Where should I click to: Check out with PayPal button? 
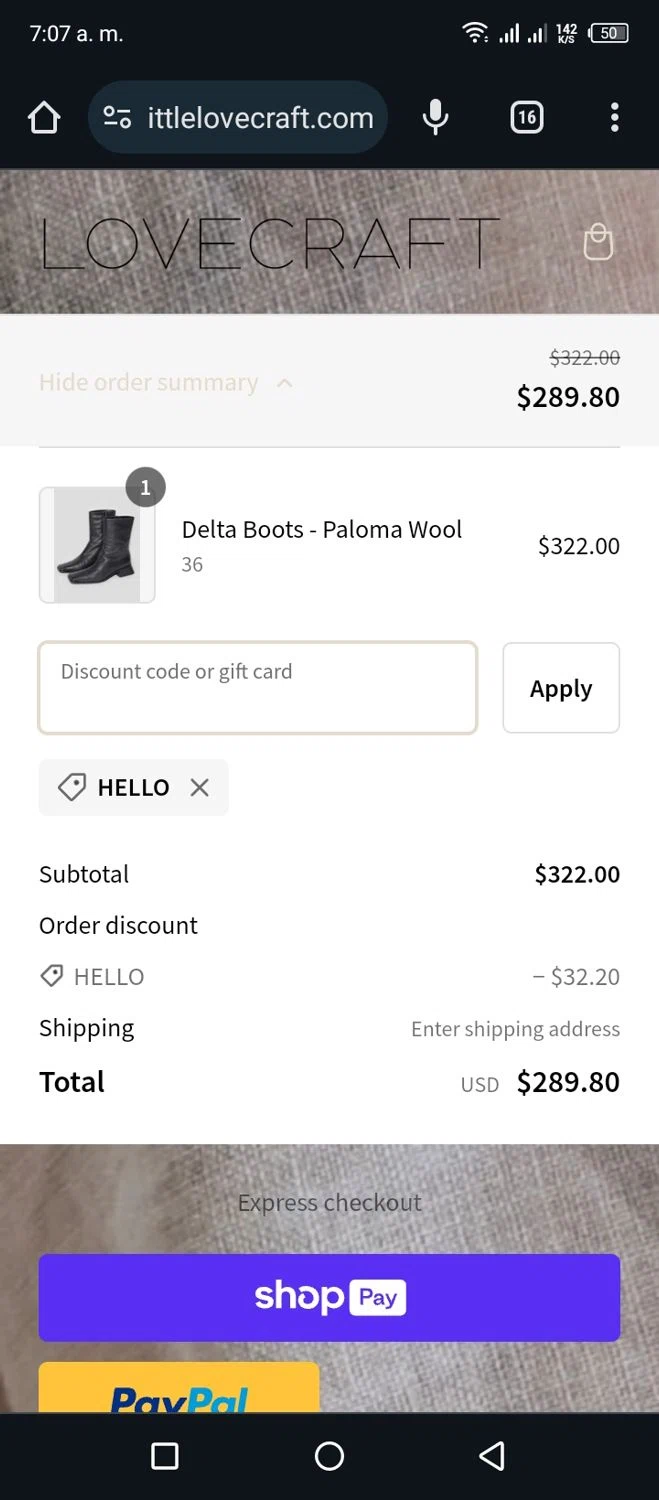[x=179, y=1390]
